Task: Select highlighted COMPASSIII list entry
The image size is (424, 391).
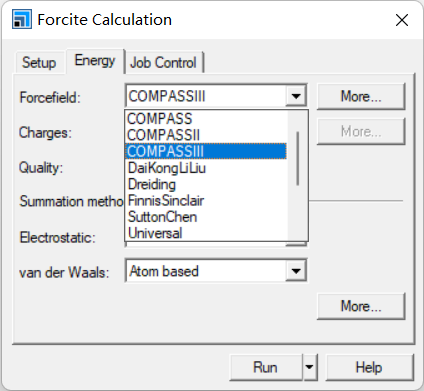Action: 206,151
